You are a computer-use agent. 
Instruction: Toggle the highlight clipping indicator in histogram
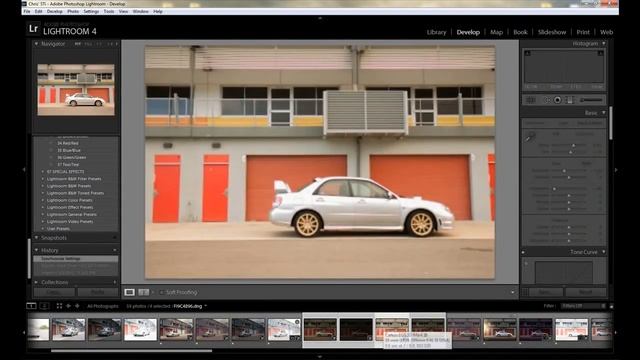tap(600, 53)
